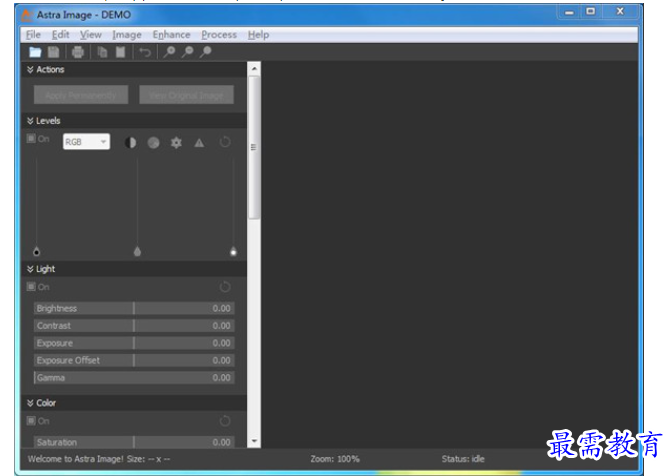
Task: Minimize the Astra Image window
Action: point(569,12)
